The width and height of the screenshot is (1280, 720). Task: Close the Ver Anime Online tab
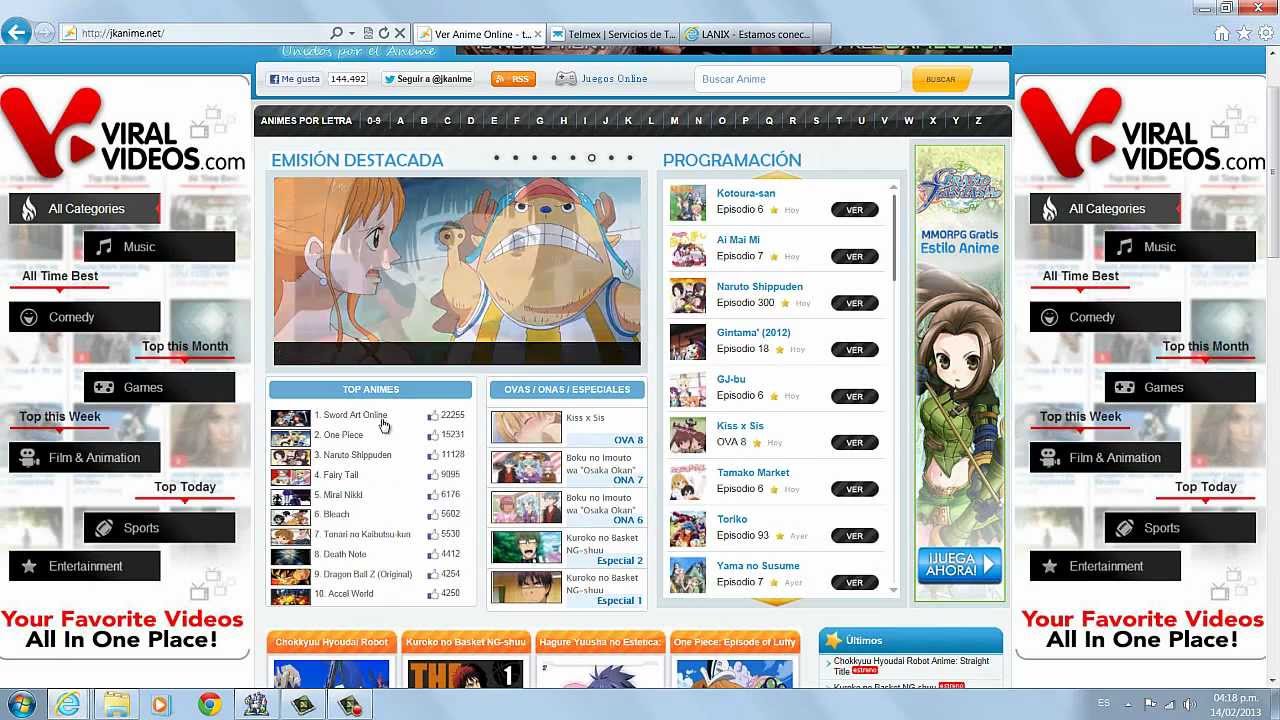coord(538,34)
